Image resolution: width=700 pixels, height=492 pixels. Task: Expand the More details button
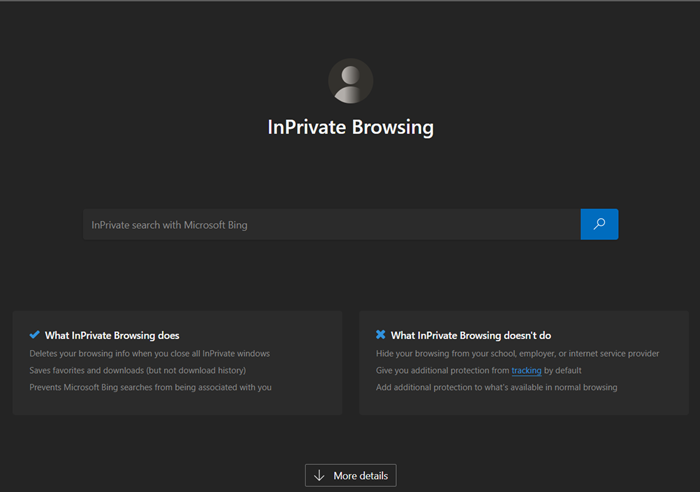point(351,475)
